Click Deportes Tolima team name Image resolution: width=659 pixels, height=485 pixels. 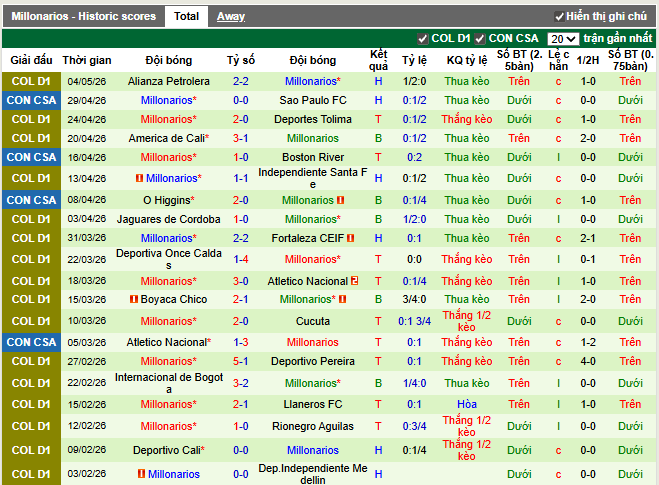pos(313,119)
